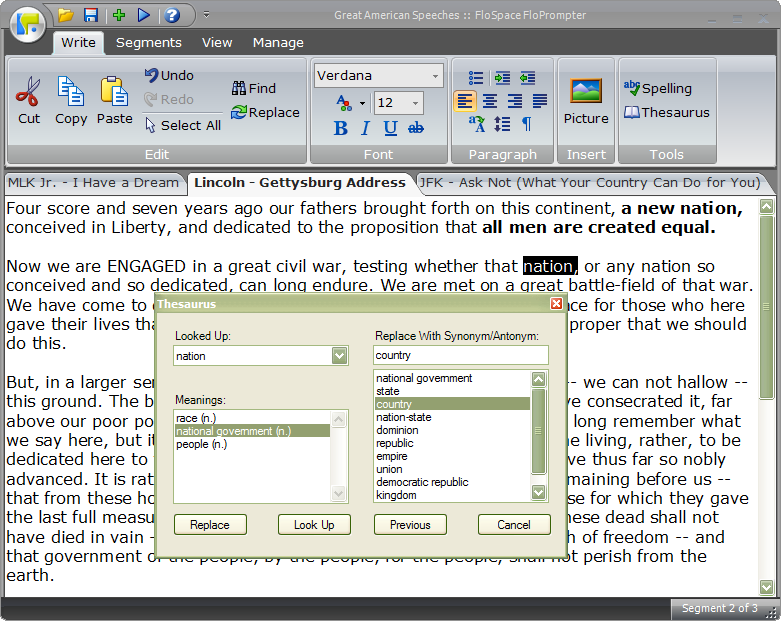Image resolution: width=781 pixels, height=621 pixels.
Task: Pick 'kingdom' from synonym list
Action: point(452,495)
